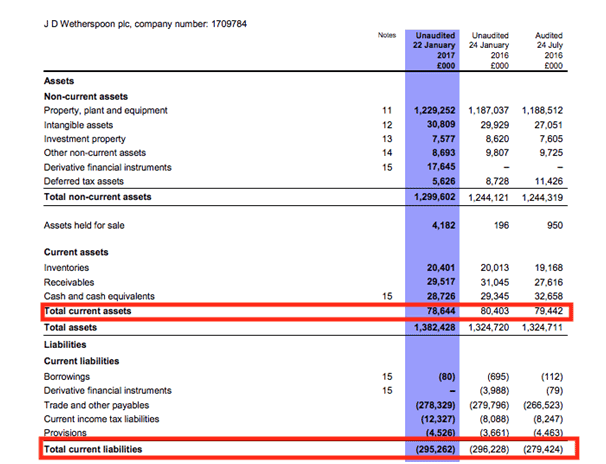Click the 'Total non-current assets' label
Screen dimensions: 606x464
[x=97, y=197]
